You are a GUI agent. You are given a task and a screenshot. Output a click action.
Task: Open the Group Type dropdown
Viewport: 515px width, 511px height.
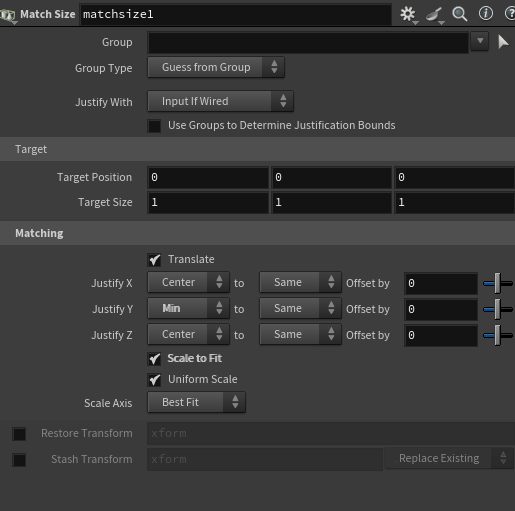[216, 67]
